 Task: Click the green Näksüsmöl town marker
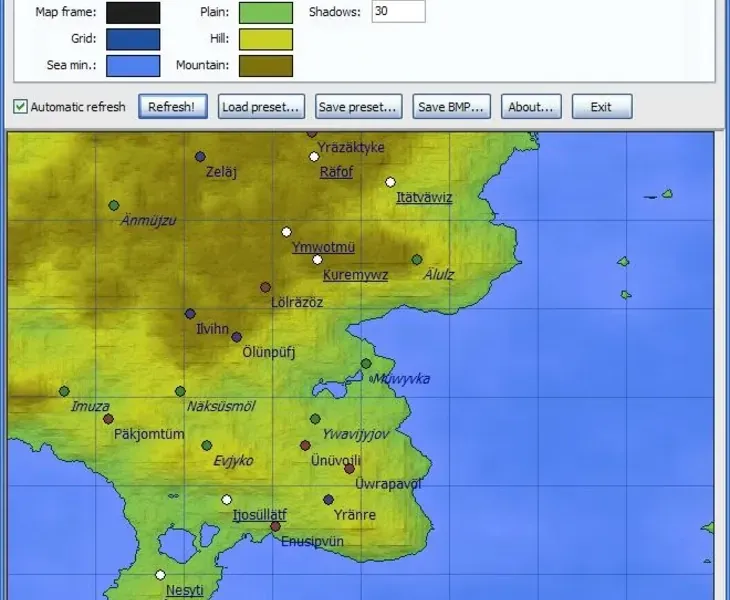180,391
